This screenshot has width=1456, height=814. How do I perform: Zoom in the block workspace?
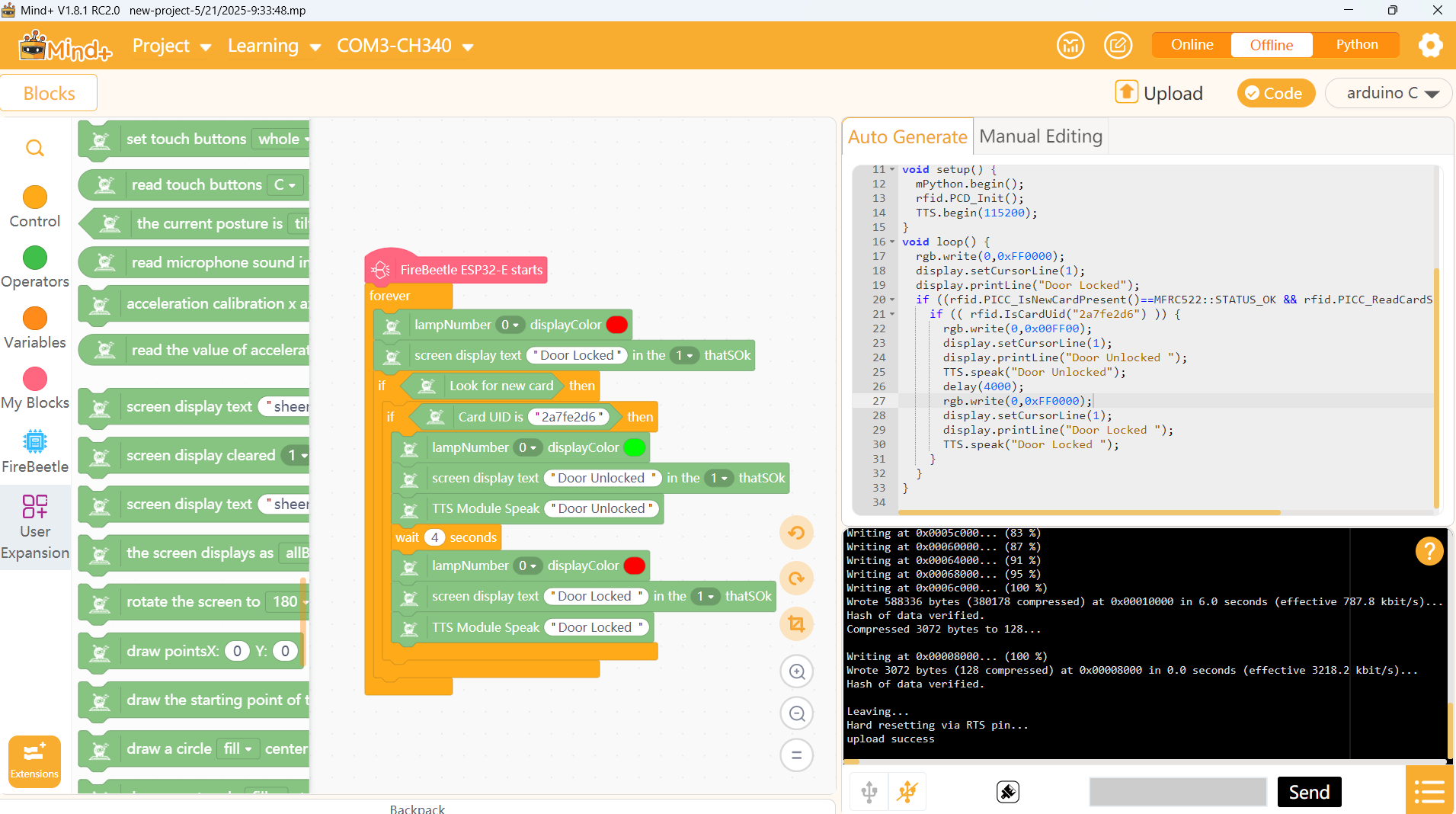tap(797, 671)
